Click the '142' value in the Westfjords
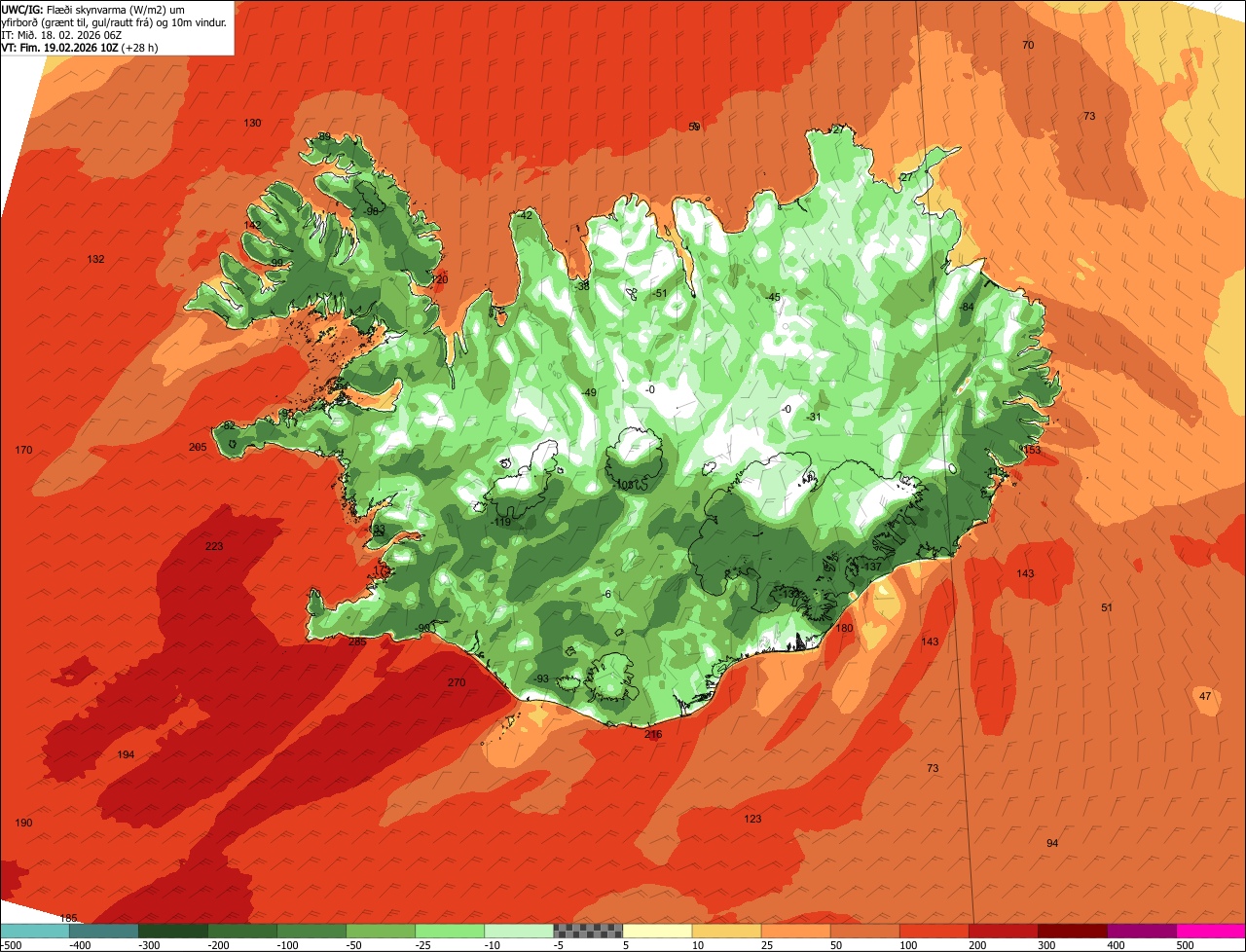 tap(252, 225)
